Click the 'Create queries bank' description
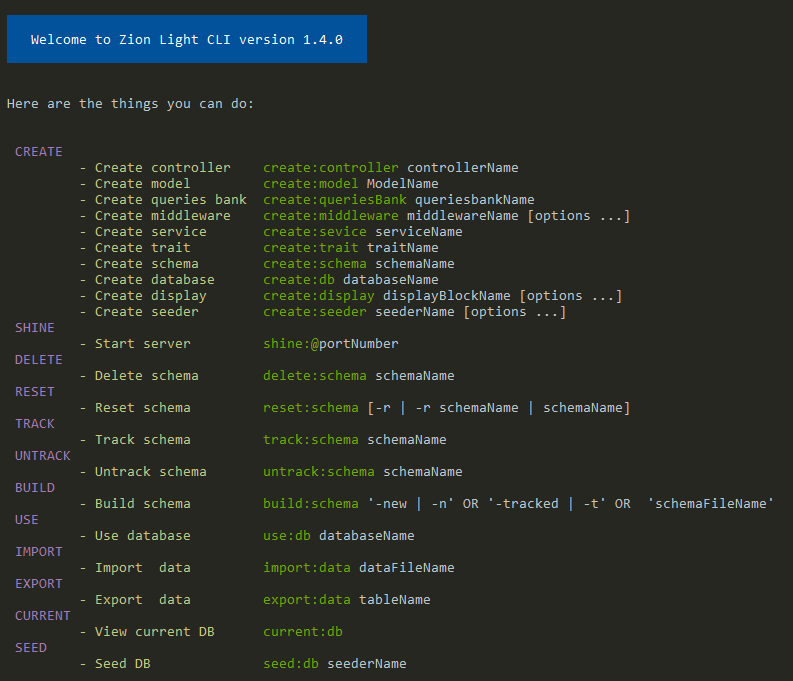793x681 pixels. pyautogui.click(x=170, y=200)
